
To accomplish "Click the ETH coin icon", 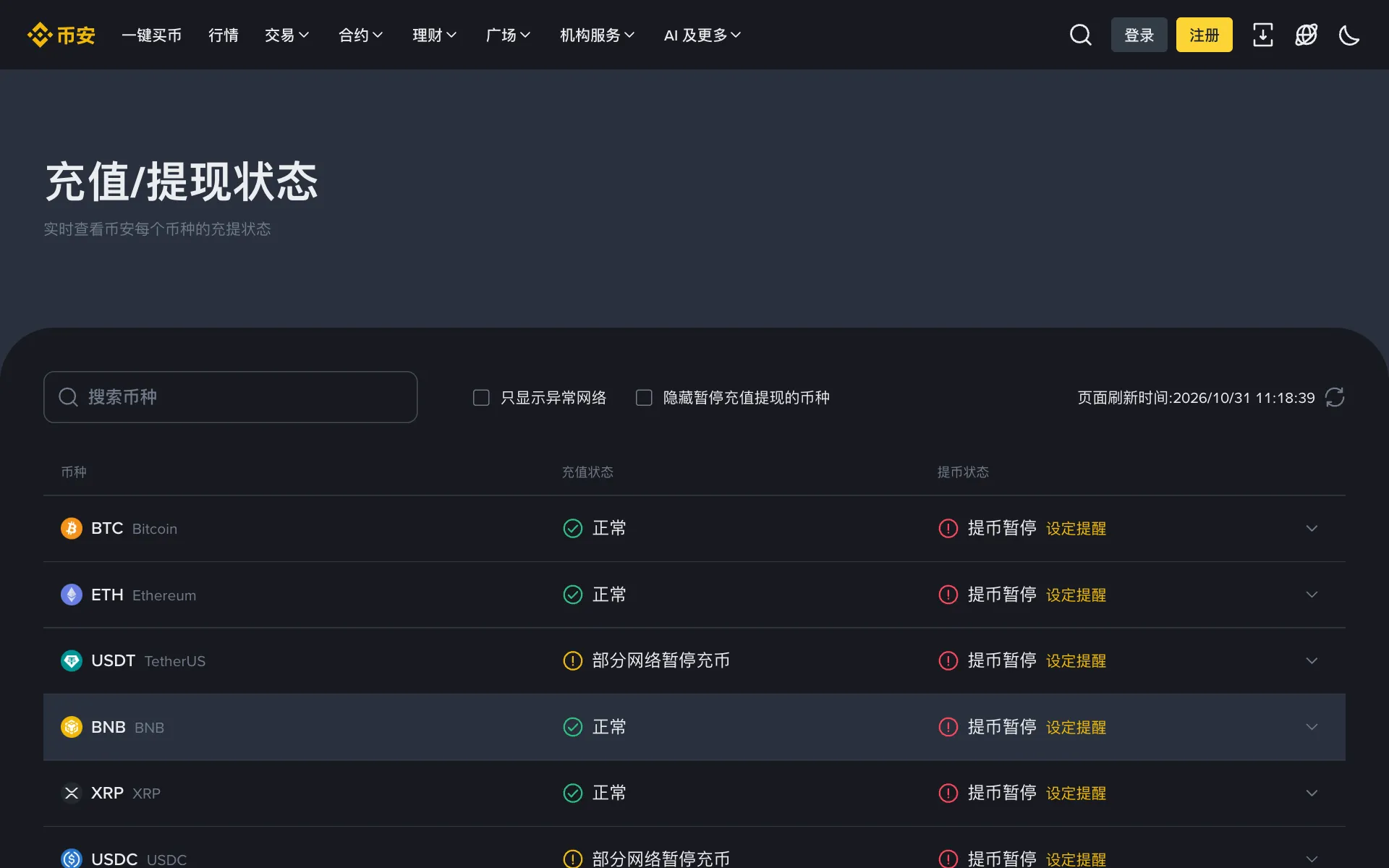I will point(72,595).
